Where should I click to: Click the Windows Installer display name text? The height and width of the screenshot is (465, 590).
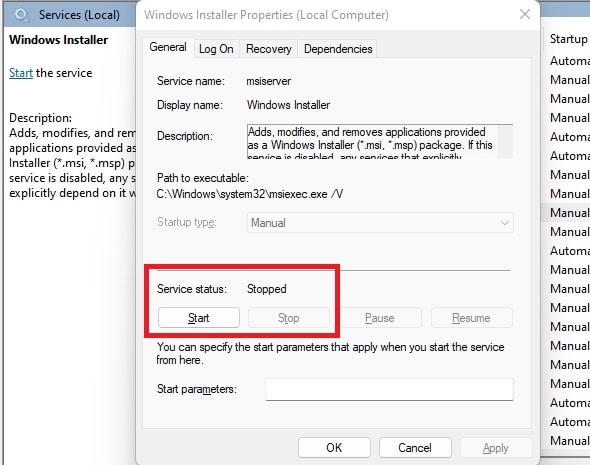click(288, 105)
